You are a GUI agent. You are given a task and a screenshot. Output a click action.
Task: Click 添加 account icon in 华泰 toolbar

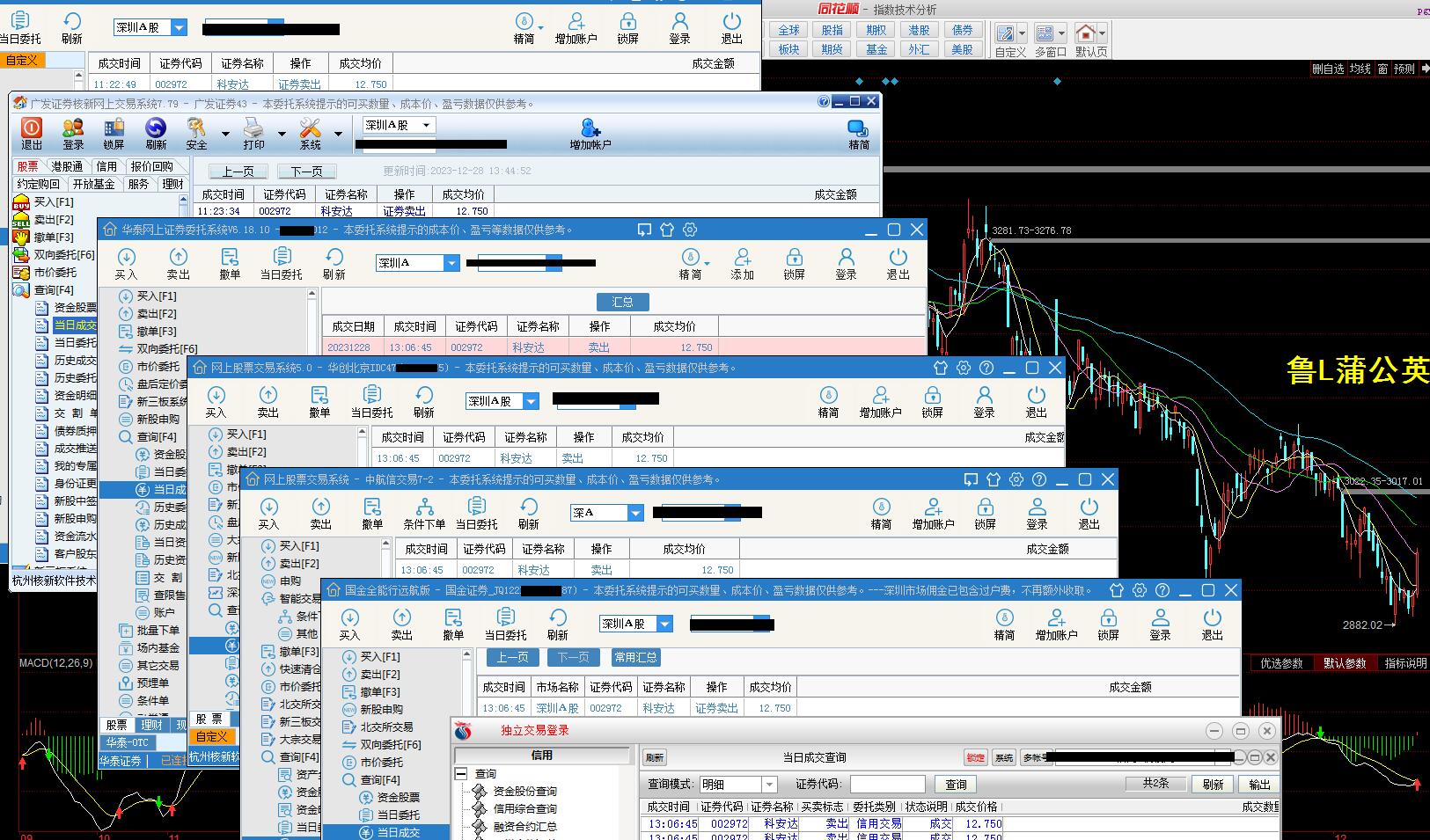click(743, 257)
